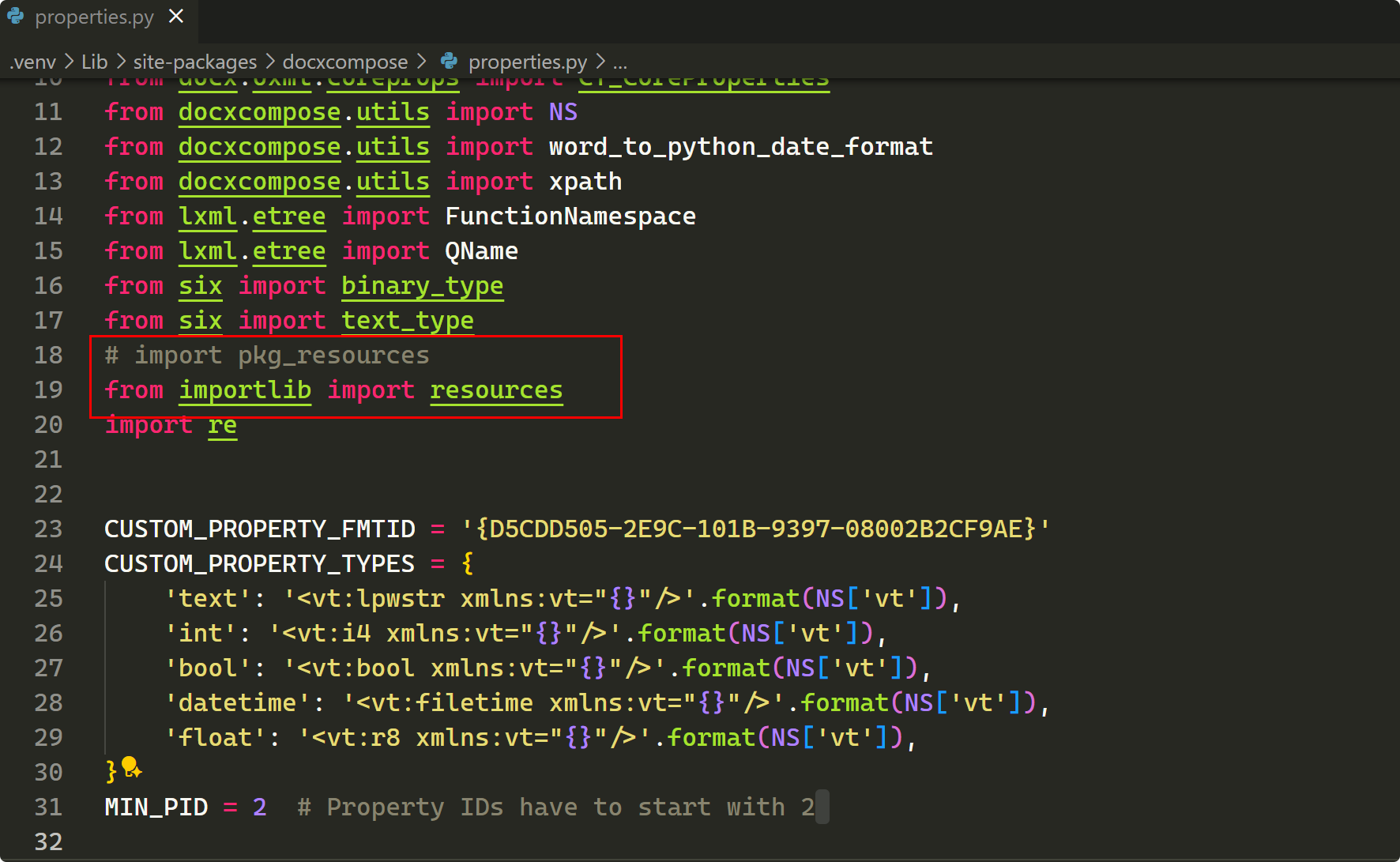Select the docxcompose breadcrumb folder
Viewport: 1400px width, 862px height.
tap(344, 62)
